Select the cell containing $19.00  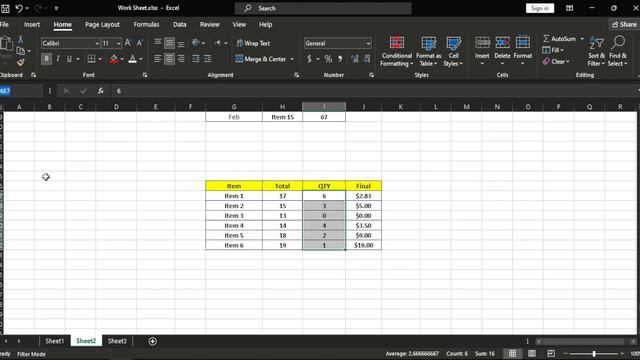(363, 245)
